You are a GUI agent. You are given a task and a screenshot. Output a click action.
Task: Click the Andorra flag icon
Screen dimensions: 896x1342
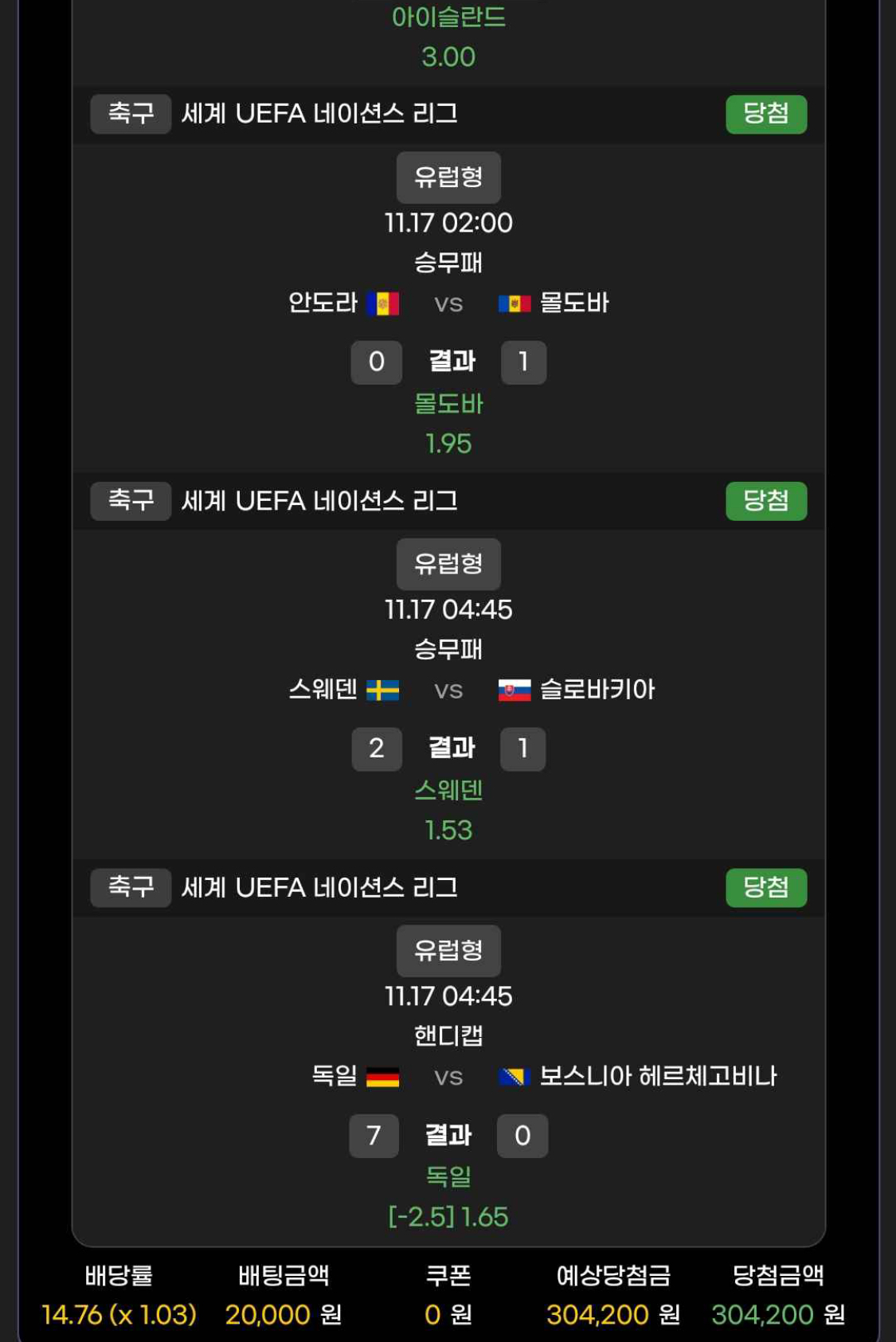[382, 303]
